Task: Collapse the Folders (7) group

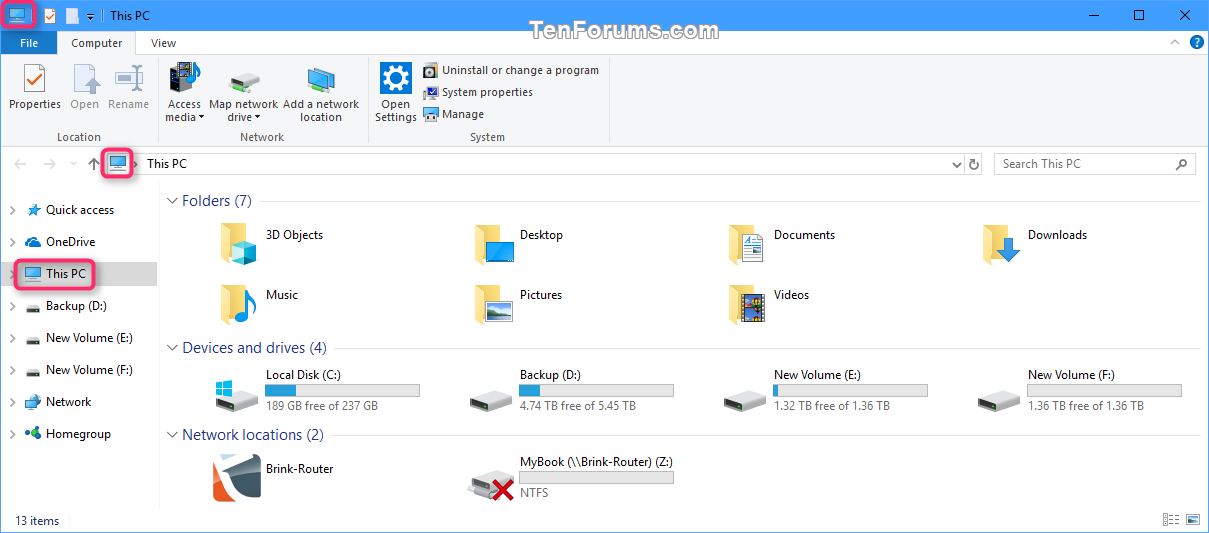Action: (172, 201)
